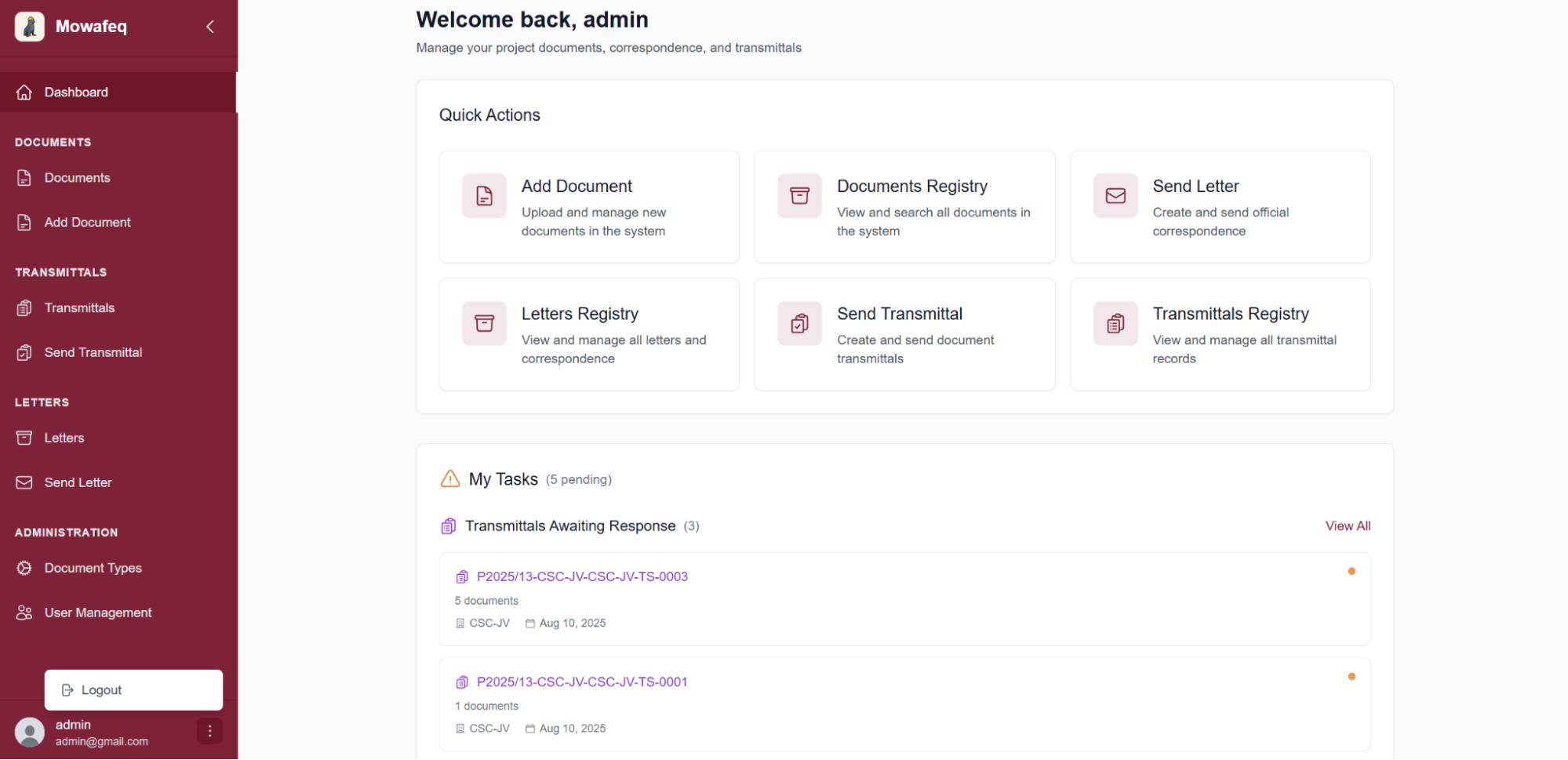1568x760 pixels.
Task: Click the orange status dot on TS-0003
Action: click(x=1351, y=571)
